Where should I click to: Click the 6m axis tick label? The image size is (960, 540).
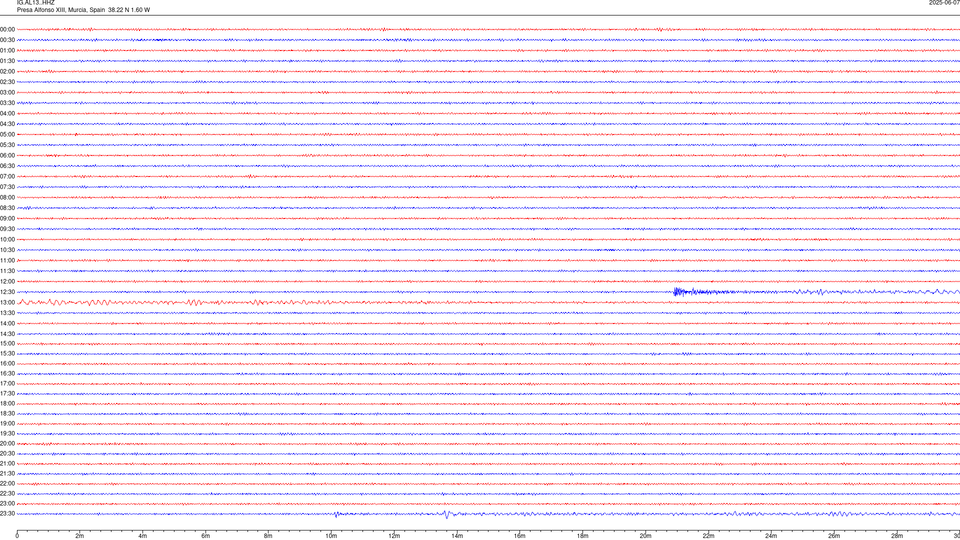click(x=206, y=536)
